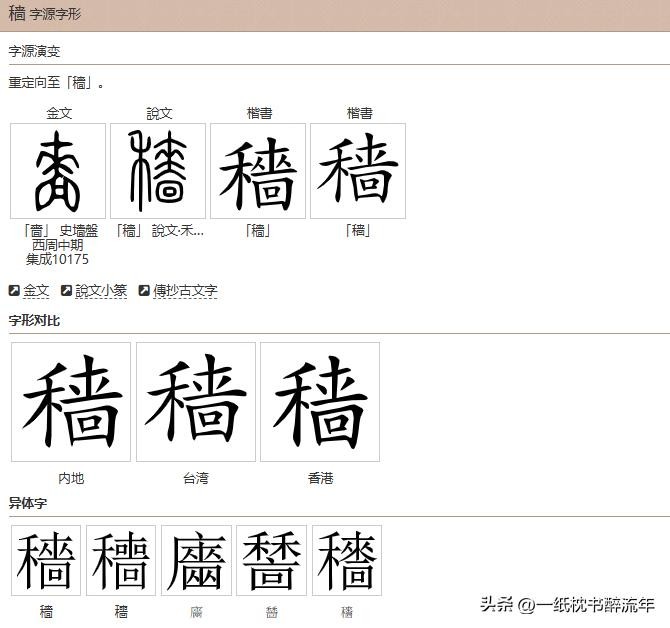Open the 金文 reference link
Screen dimensions: 670x628
click(37, 291)
